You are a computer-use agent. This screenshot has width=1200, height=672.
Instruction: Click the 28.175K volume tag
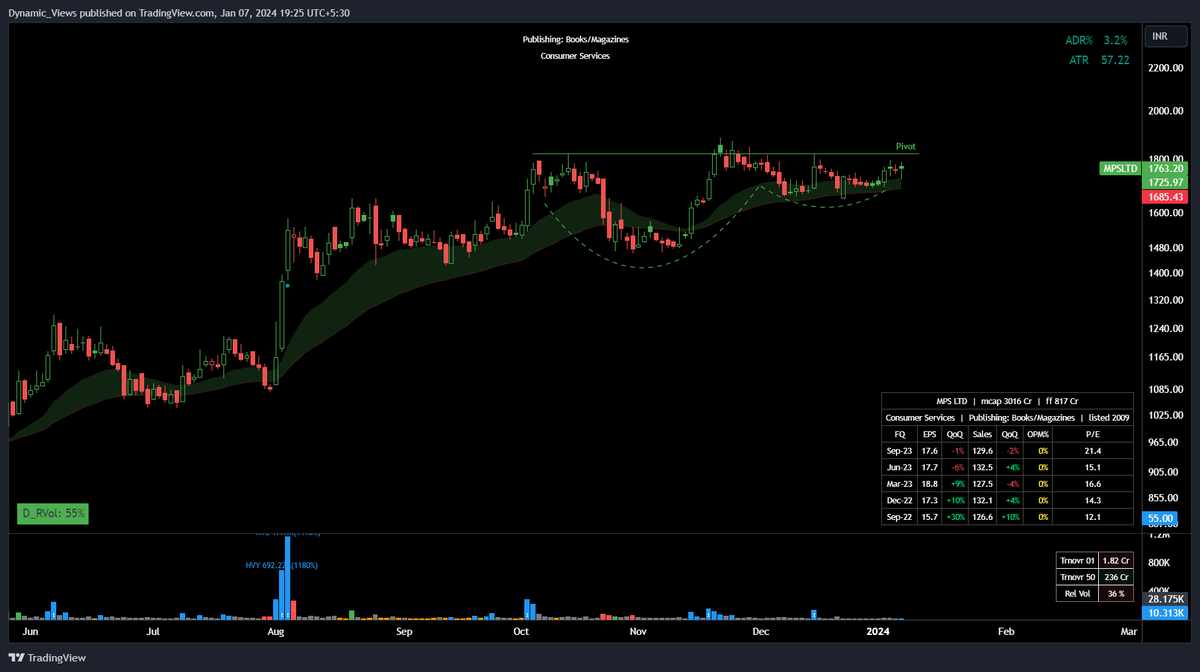tap(1167, 599)
